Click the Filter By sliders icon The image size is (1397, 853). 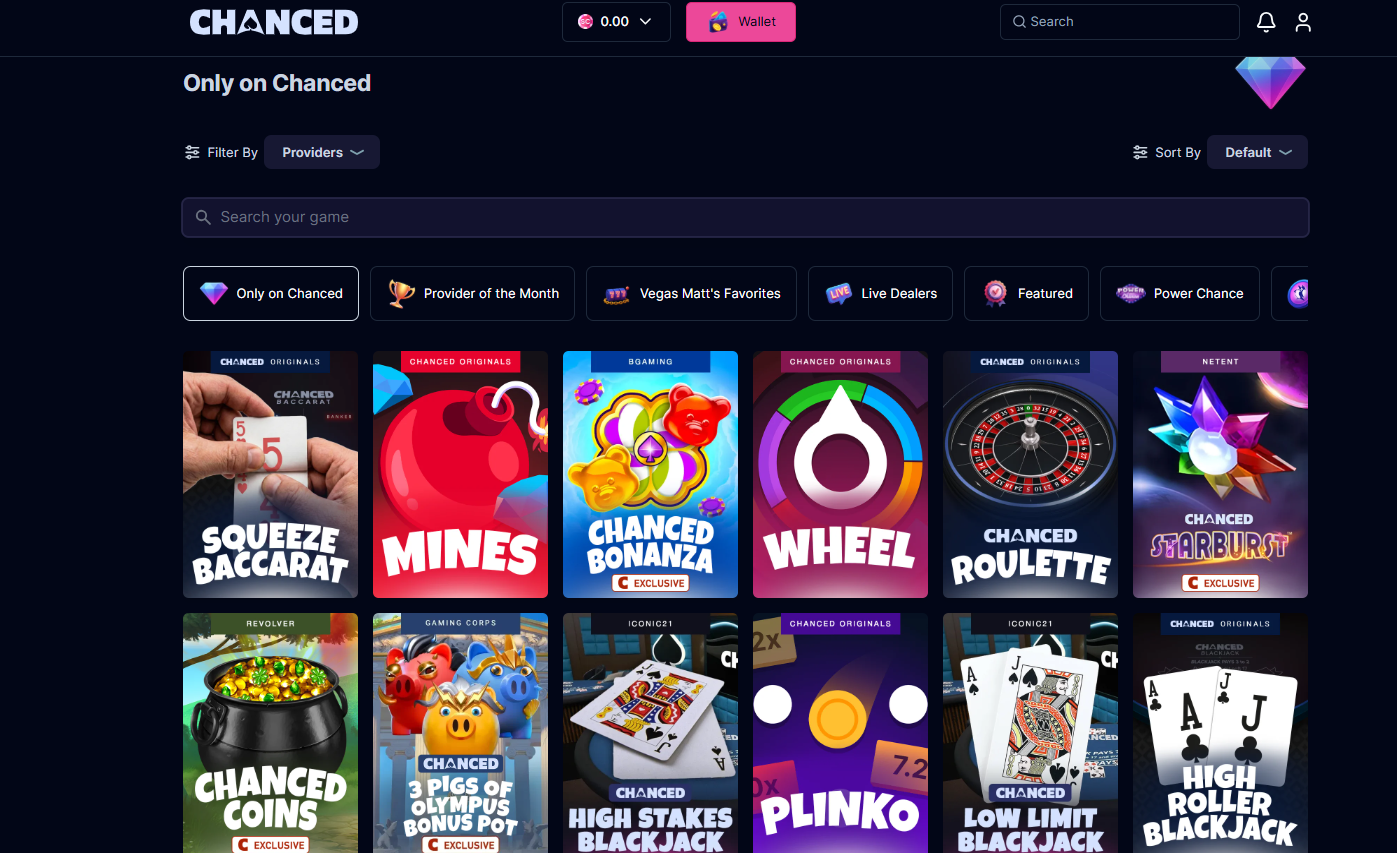tap(192, 153)
